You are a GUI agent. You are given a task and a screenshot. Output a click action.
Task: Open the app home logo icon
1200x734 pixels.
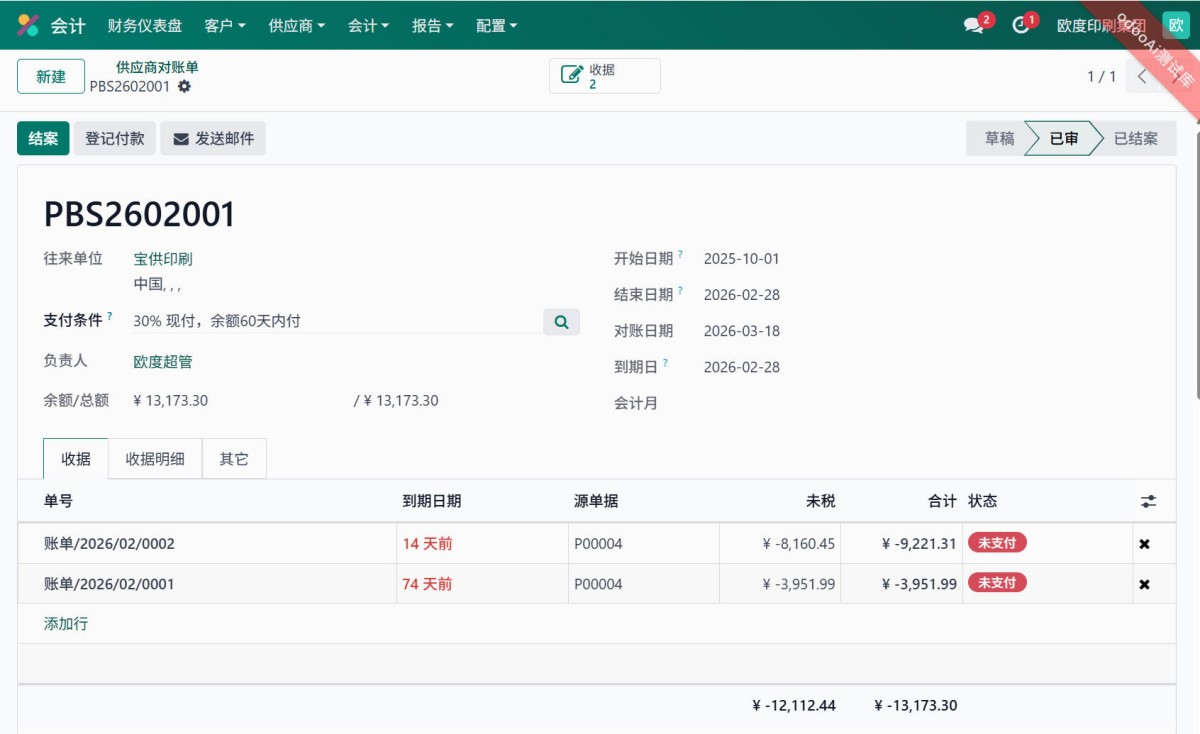tap(28, 25)
